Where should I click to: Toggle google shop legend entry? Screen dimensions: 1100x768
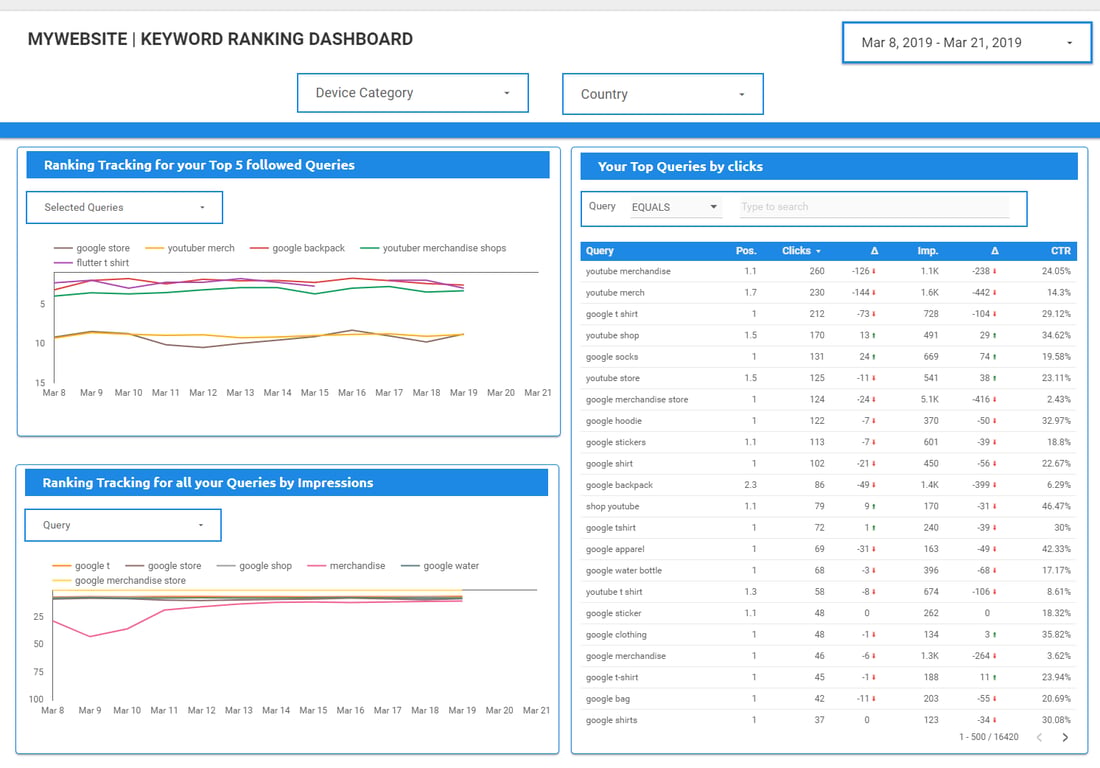coord(255,566)
